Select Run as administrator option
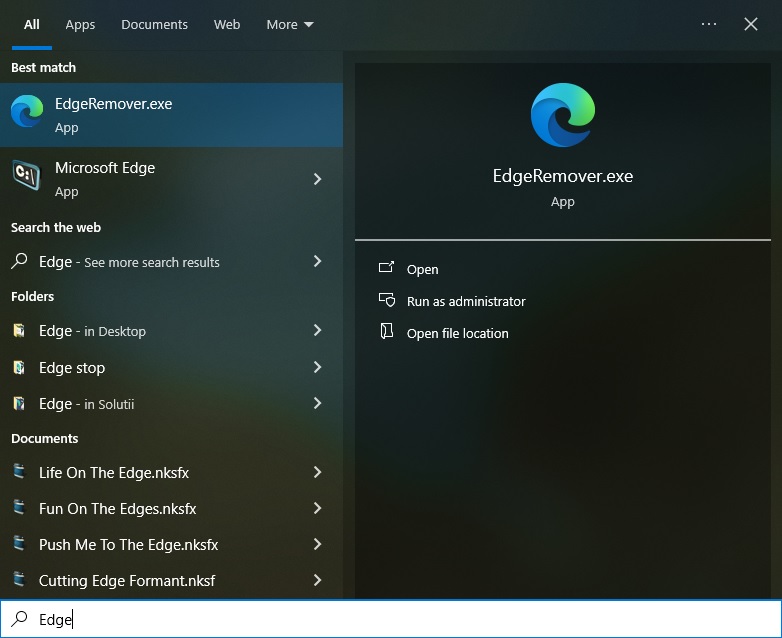This screenshot has width=782, height=638. [465, 301]
